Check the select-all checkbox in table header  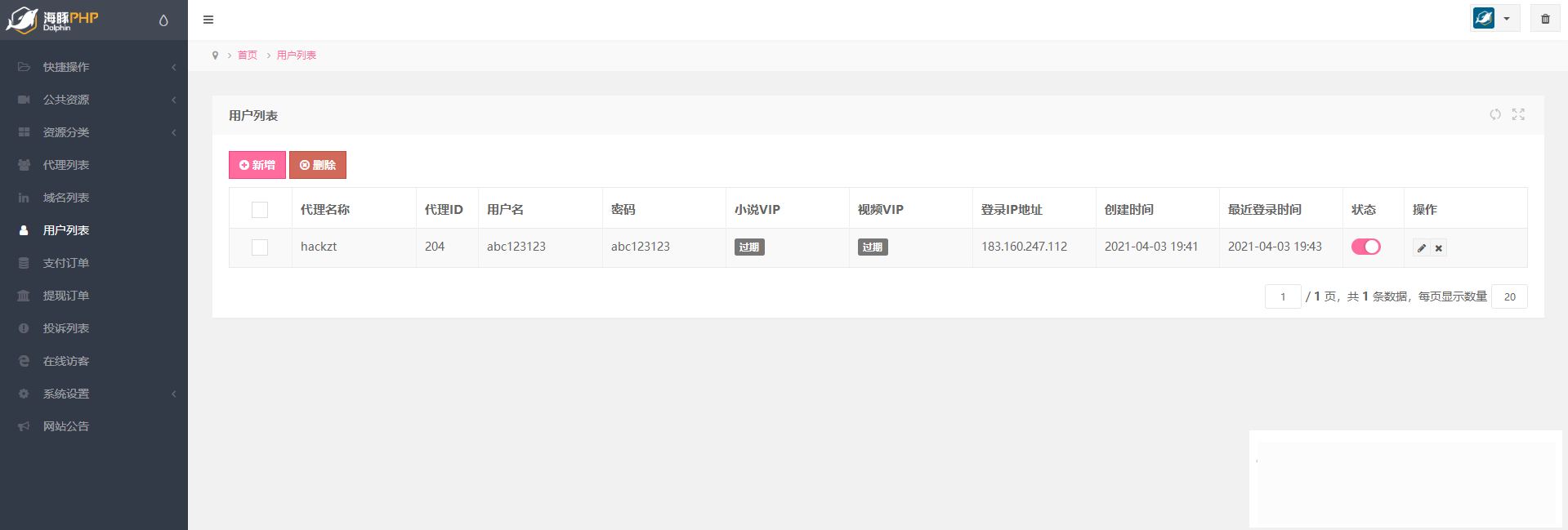(260, 210)
